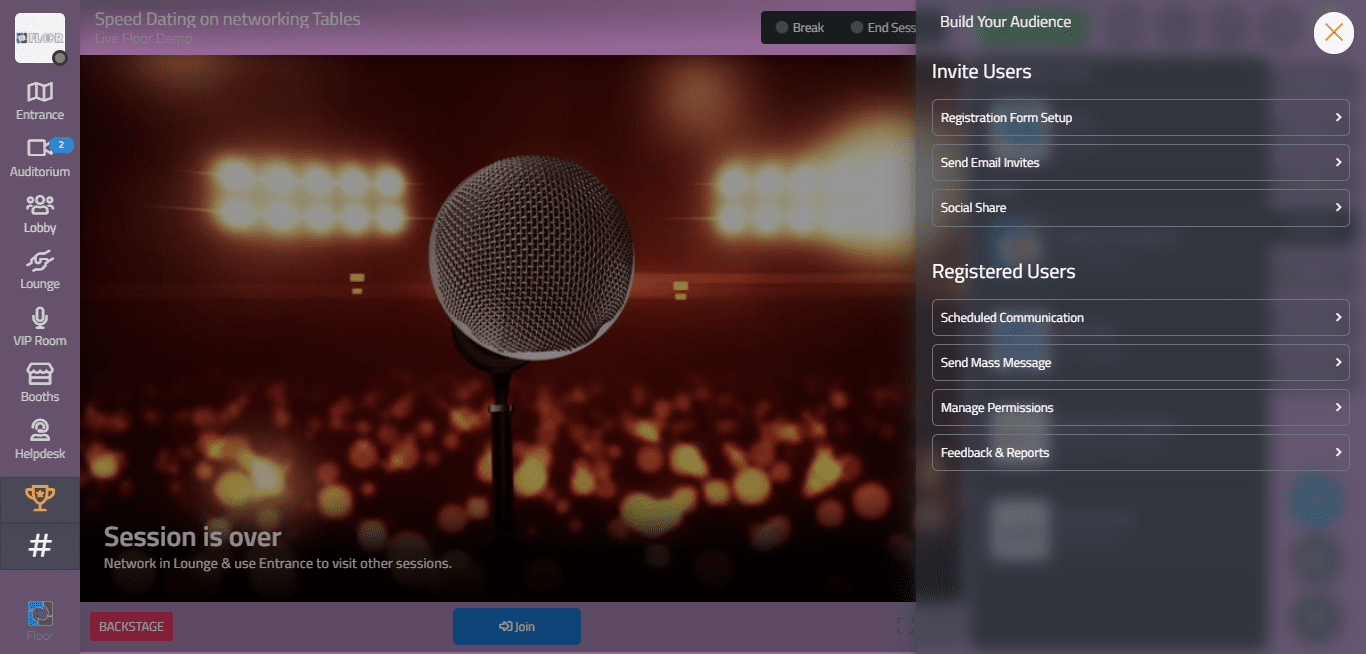This screenshot has width=1366, height=654.
Task: Open the Manage Permissions panel
Action: (1140, 407)
